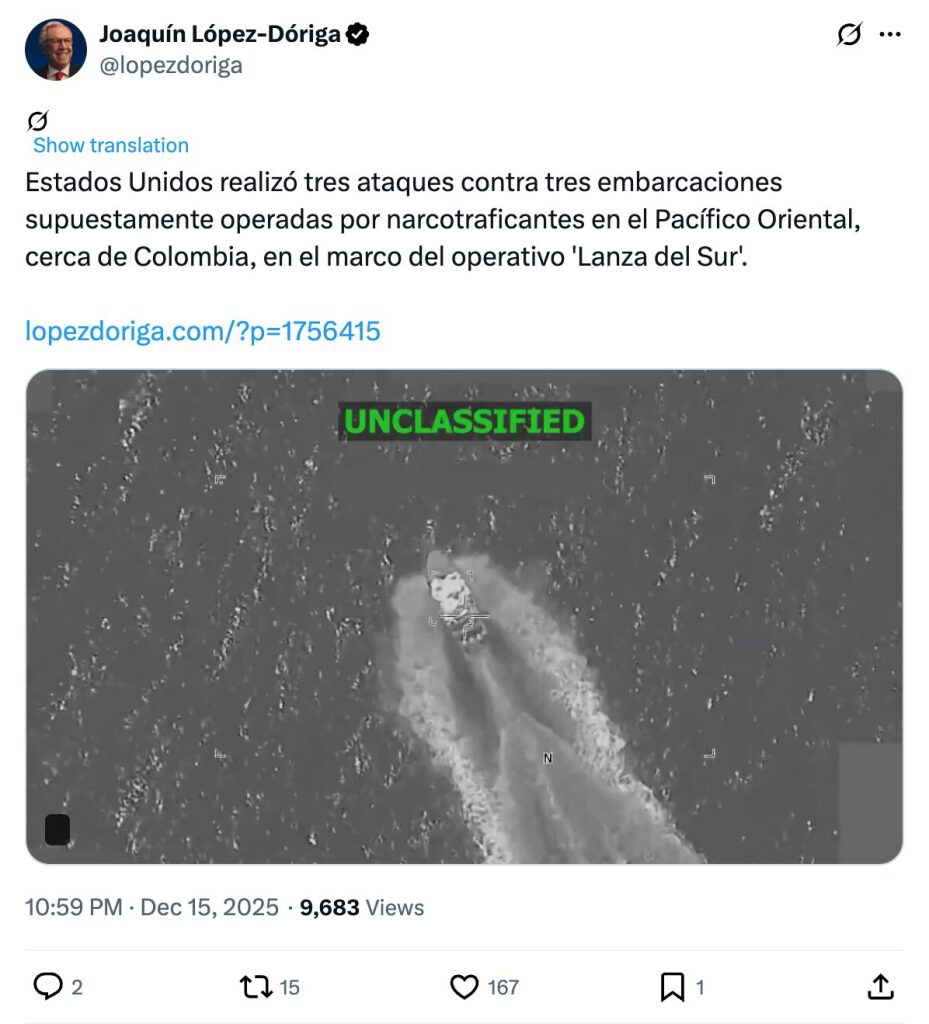Like the post with heart icon
Image resolution: width=929 pixels, height=1024 pixels.
[464, 987]
